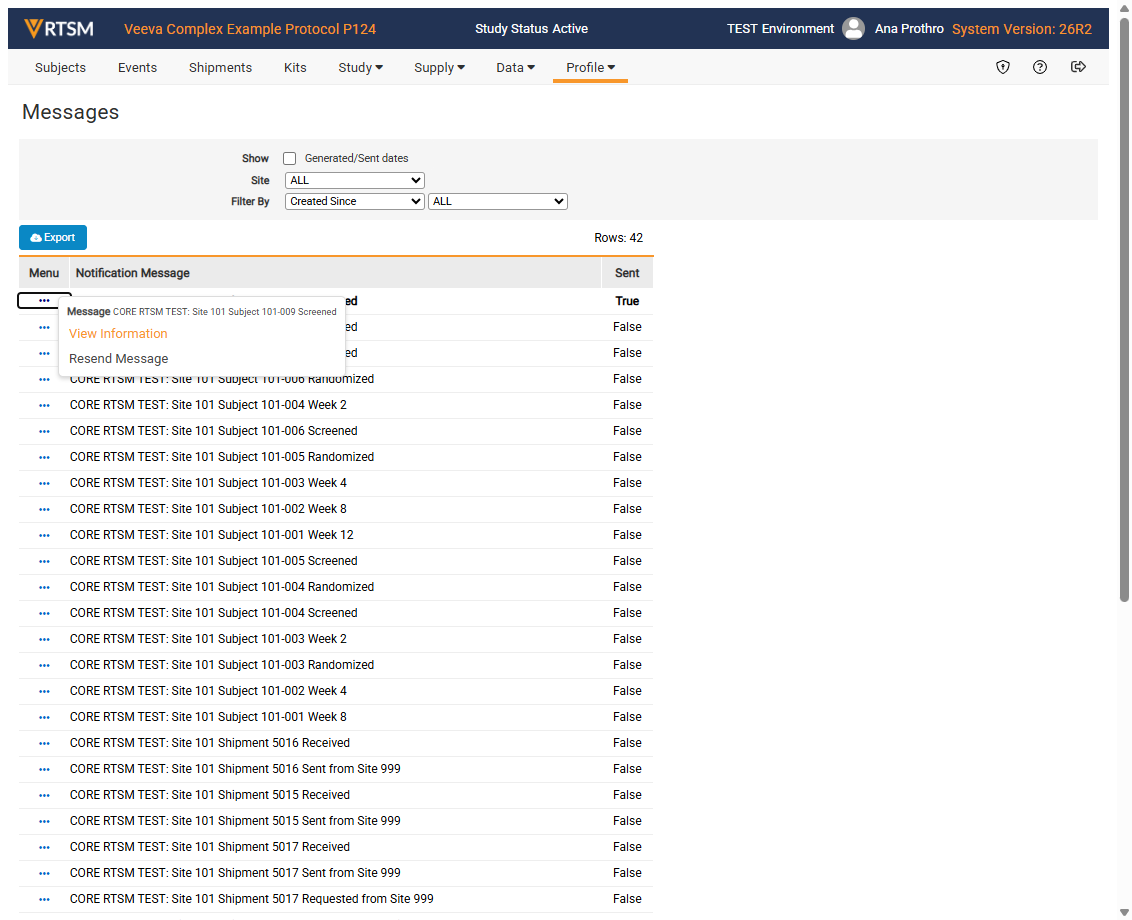Open row menu for Subject 101-004 Week 2

click(x=44, y=405)
